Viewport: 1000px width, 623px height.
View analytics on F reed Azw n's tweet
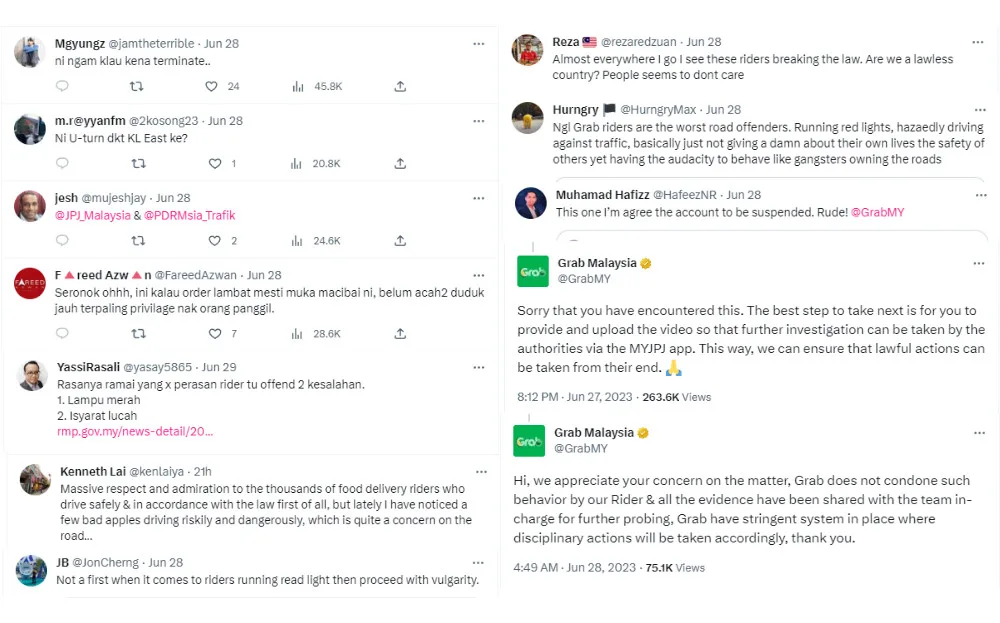297,334
